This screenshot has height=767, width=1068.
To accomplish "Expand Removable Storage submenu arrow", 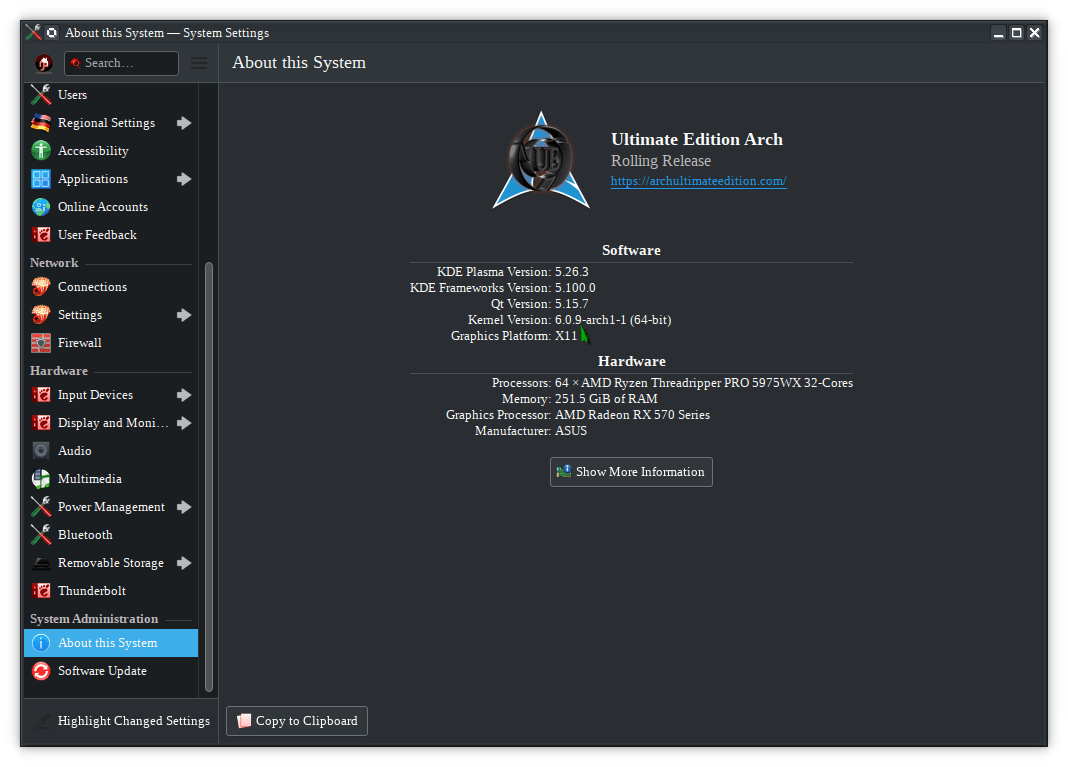I will (184, 563).
